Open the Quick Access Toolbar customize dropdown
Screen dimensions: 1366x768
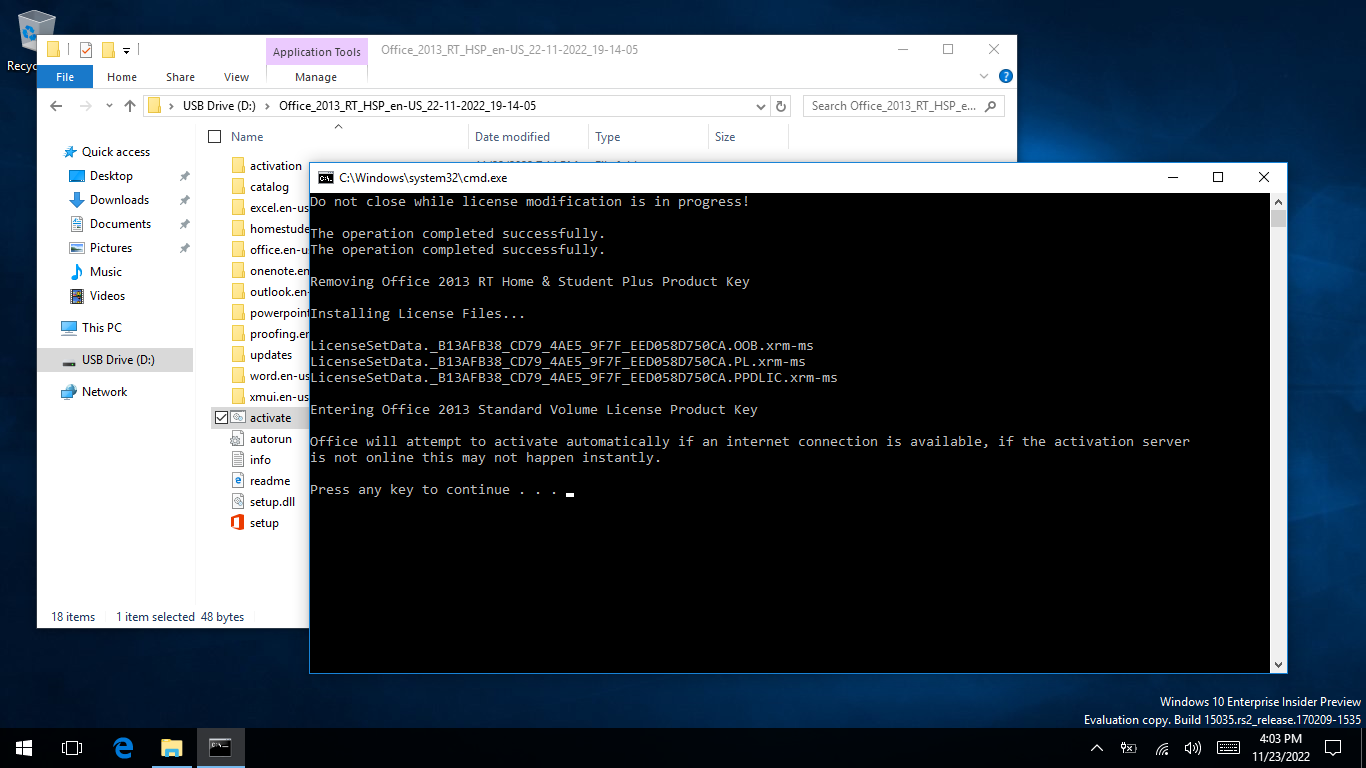pos(126,50)
